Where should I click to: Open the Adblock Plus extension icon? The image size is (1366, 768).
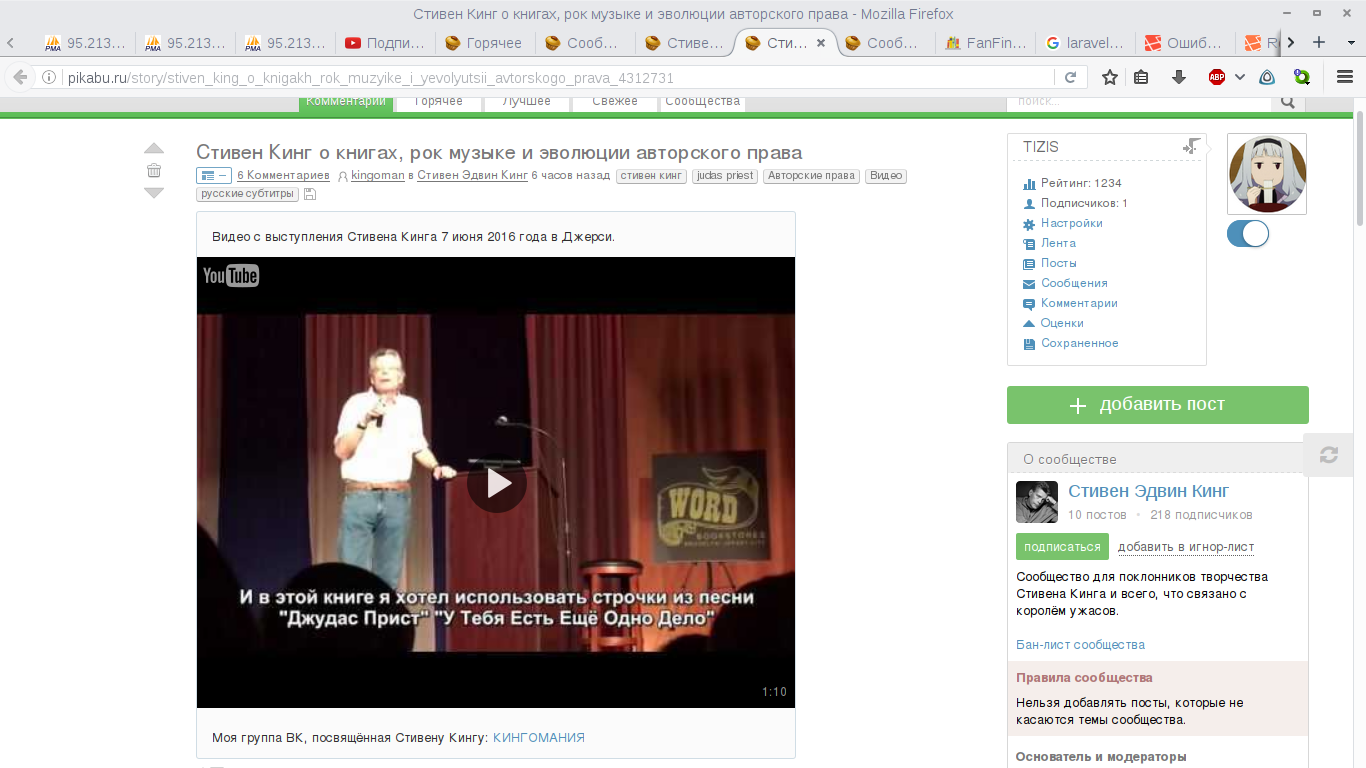coord(1216,77)
